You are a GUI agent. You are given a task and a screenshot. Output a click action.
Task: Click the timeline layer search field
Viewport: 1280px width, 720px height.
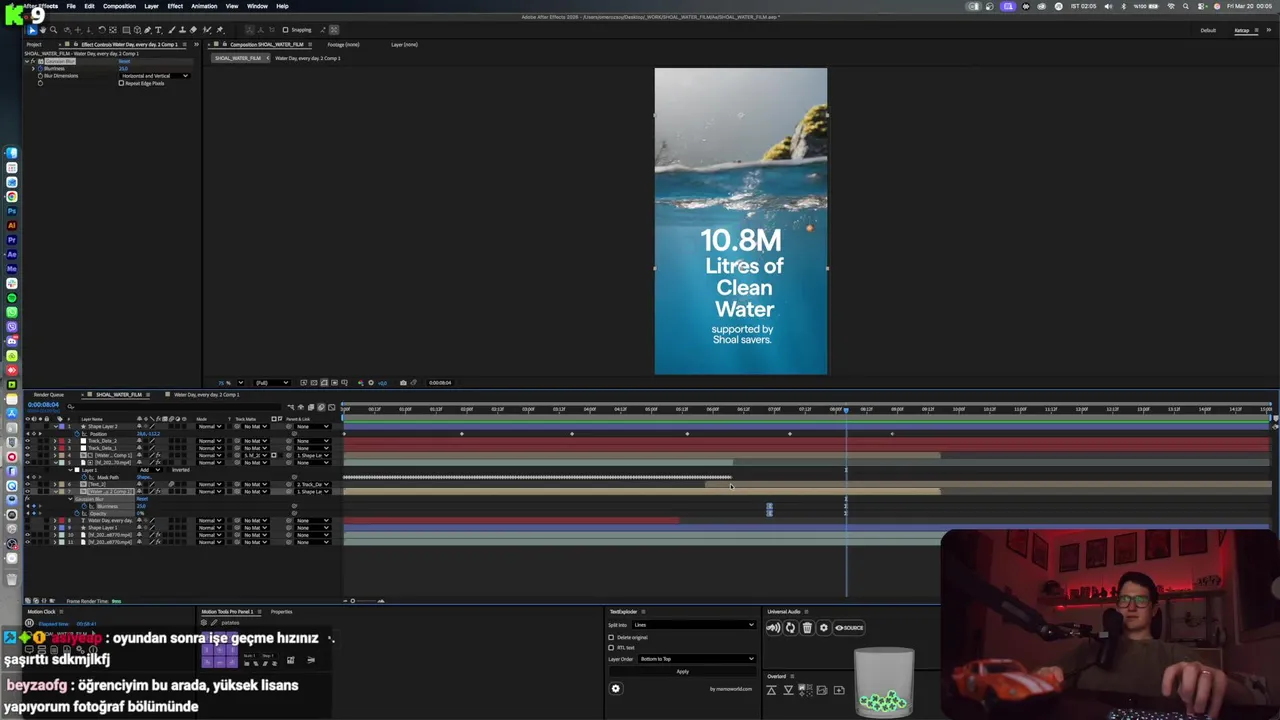click(175, 407)
